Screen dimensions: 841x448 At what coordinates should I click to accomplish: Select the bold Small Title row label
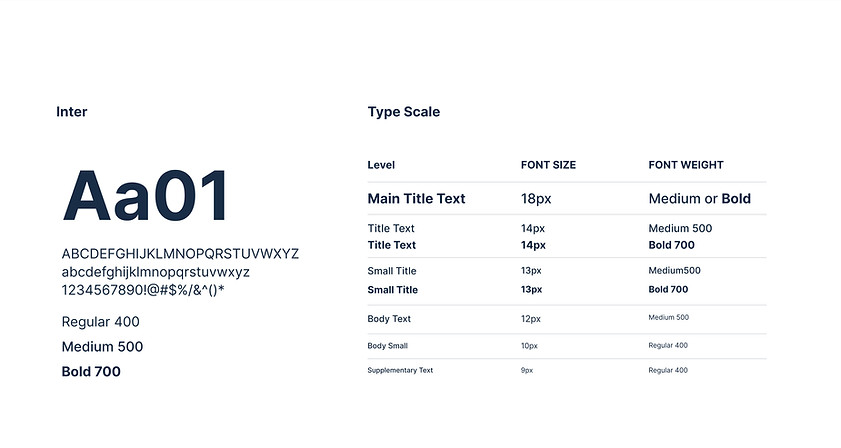pyautogui.click(x=392, y=290)
